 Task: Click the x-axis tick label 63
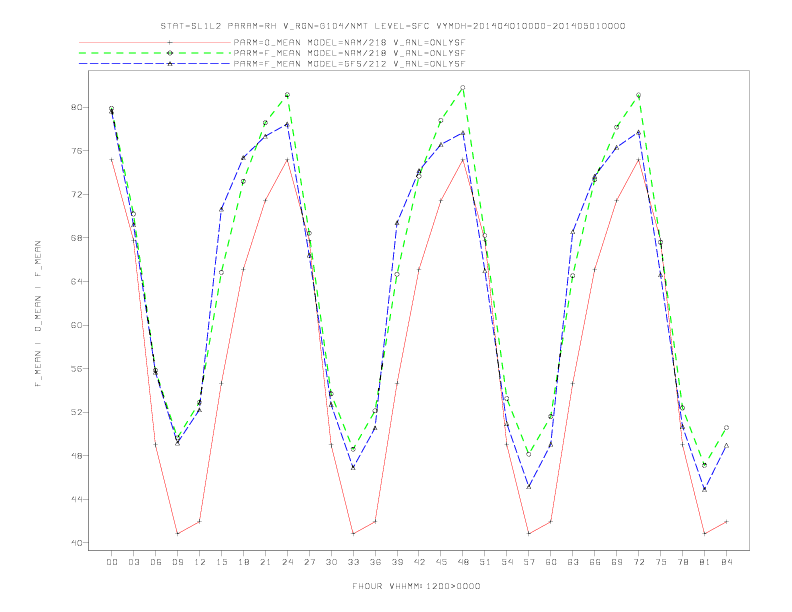(x=573, y=562)
